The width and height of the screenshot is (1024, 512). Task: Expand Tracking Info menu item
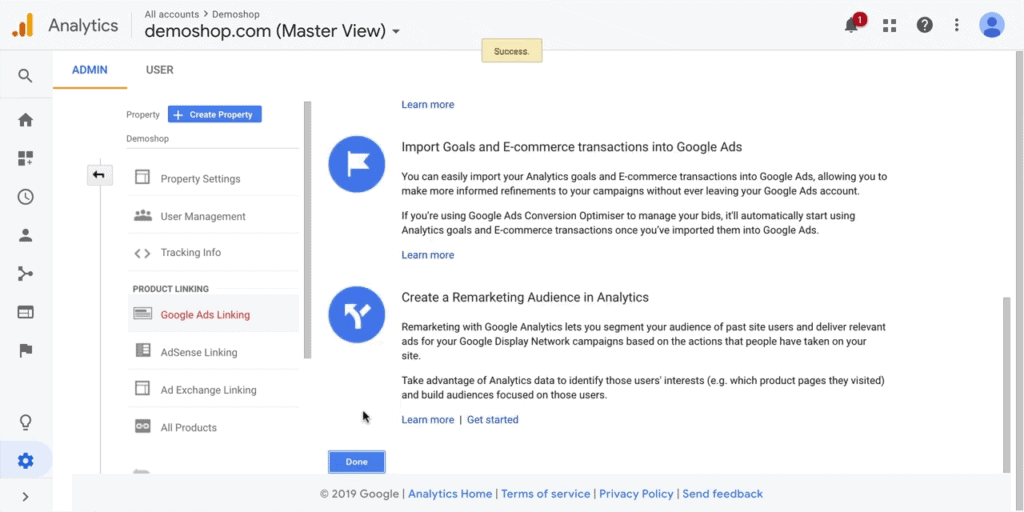214,253
